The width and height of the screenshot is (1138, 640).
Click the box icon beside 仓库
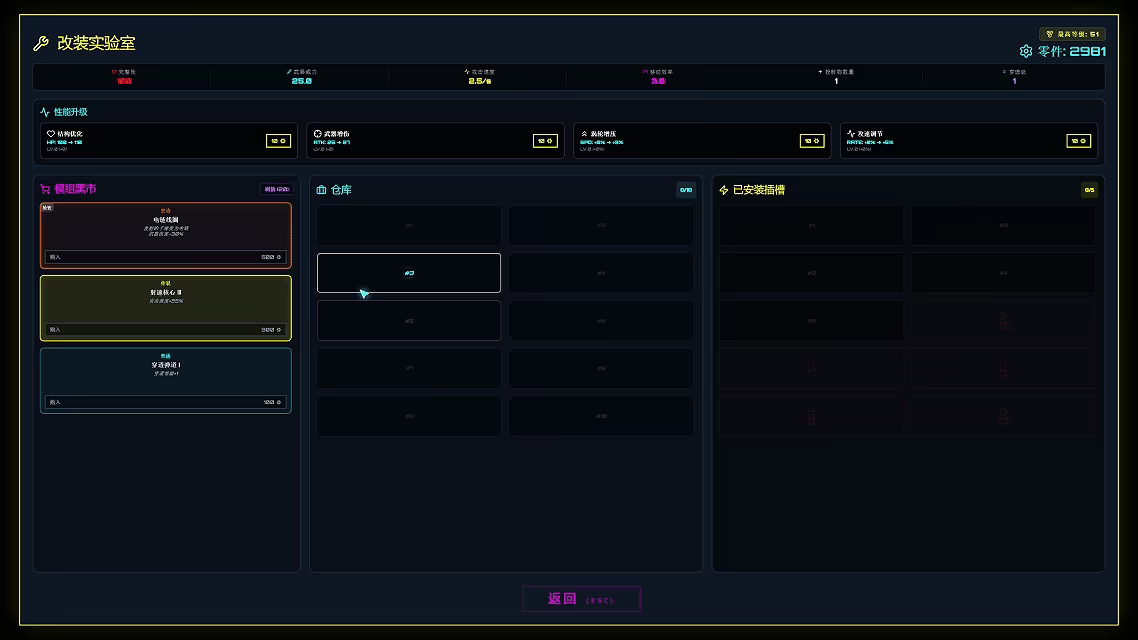[322, 190]
